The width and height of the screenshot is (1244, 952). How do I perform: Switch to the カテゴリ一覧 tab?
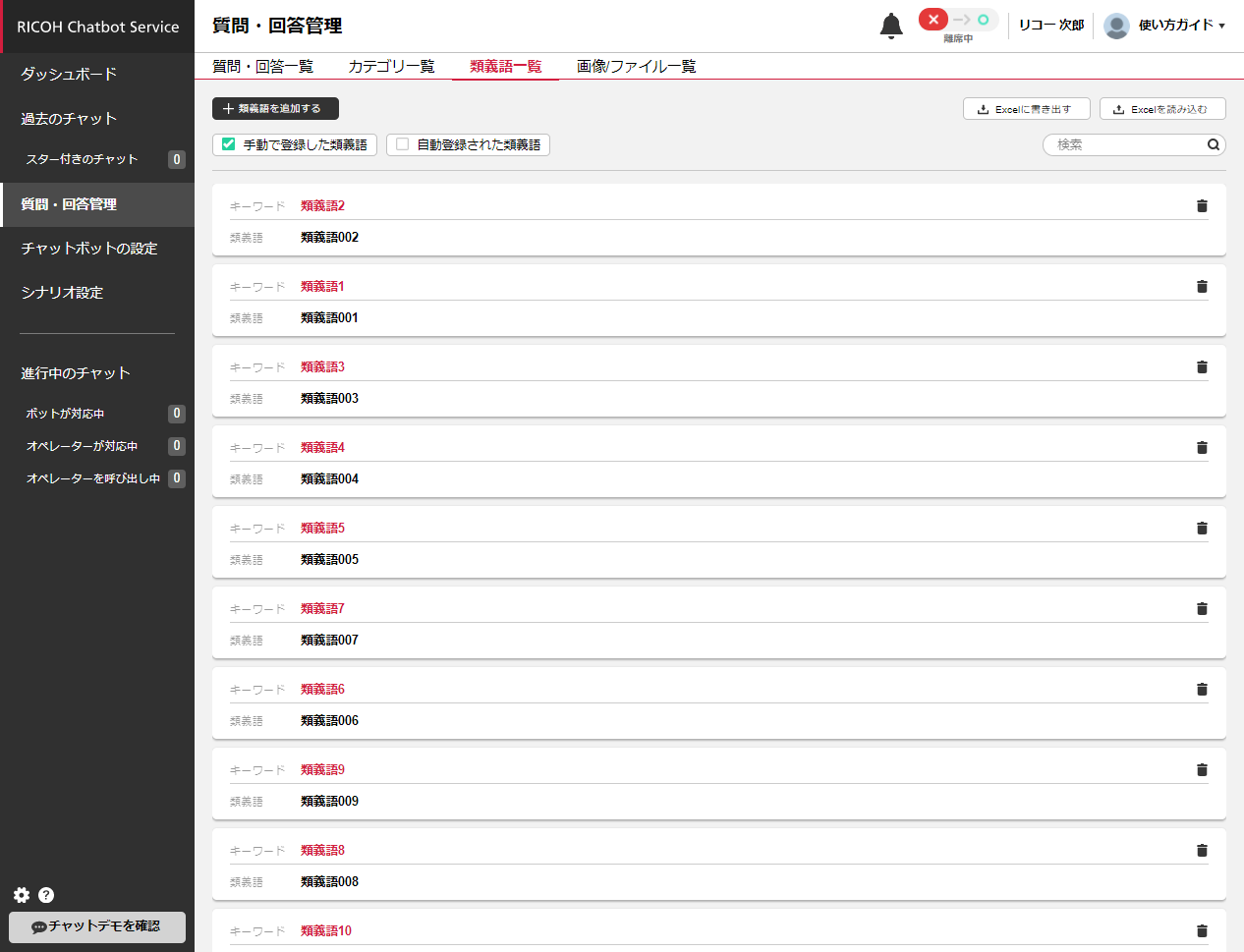coord(391,67)
